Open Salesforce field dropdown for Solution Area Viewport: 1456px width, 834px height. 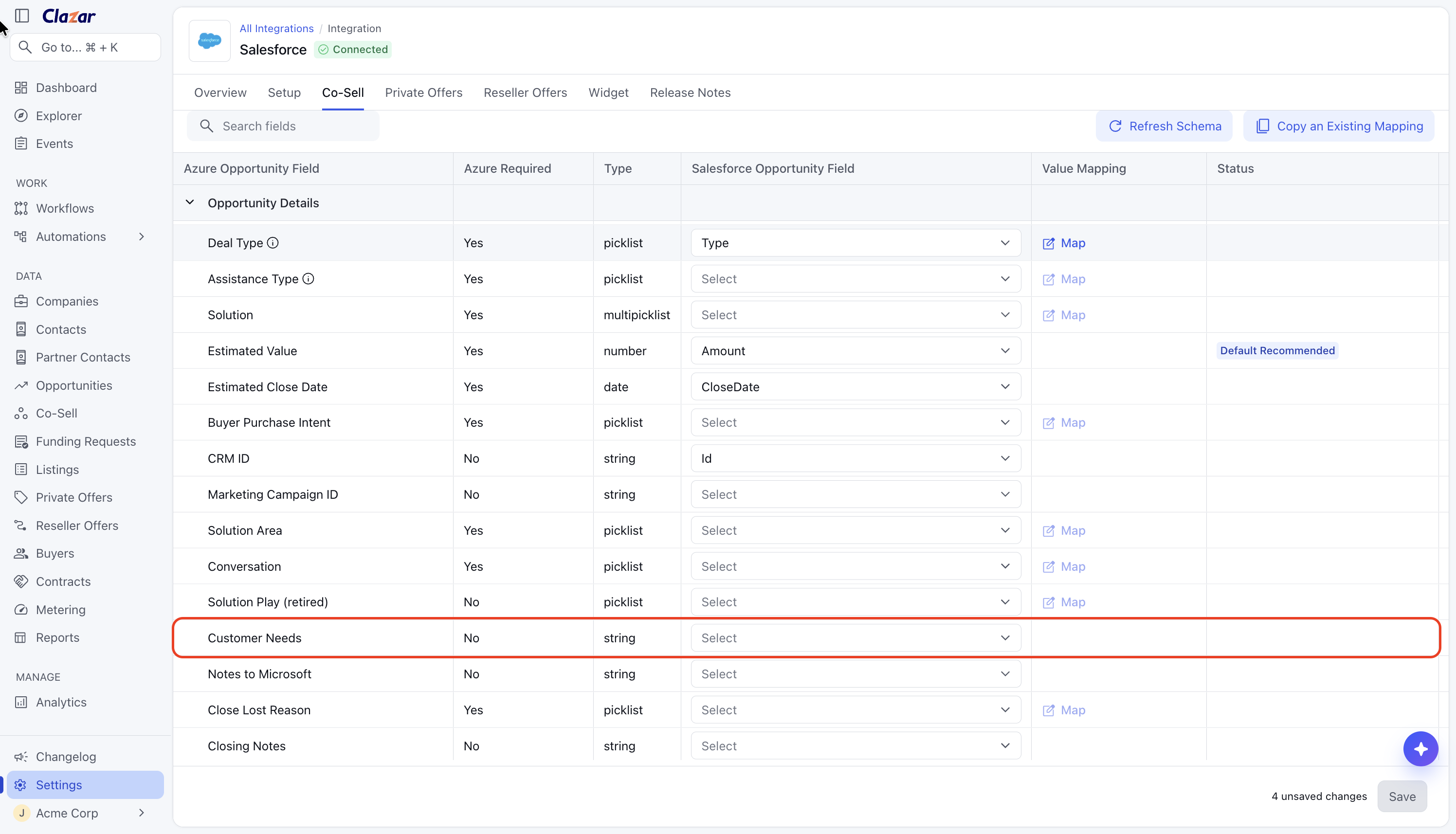tap(855, 530)
